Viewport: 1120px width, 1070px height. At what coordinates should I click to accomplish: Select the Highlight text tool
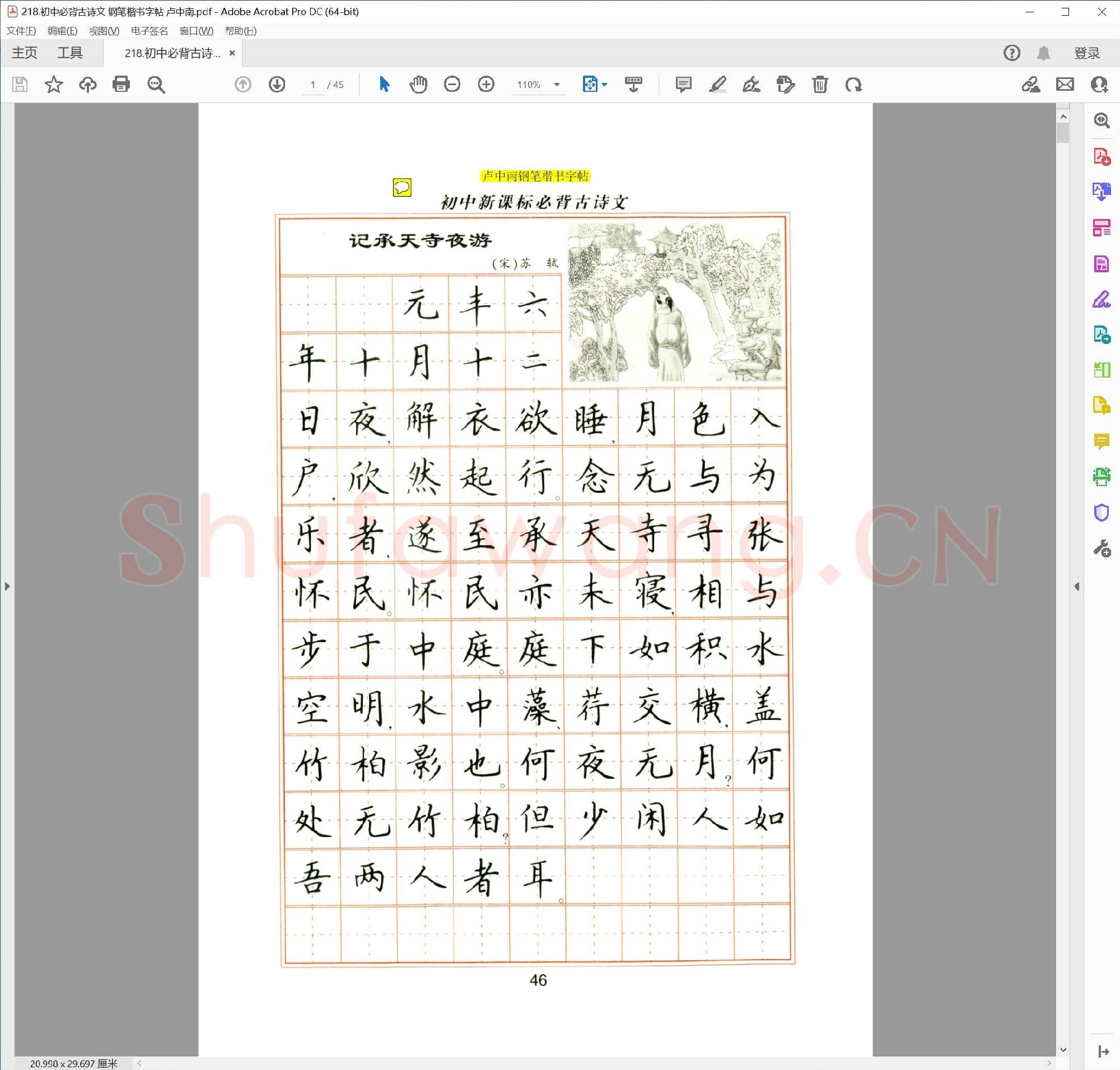pyautogui.click(x=717, y=85)
